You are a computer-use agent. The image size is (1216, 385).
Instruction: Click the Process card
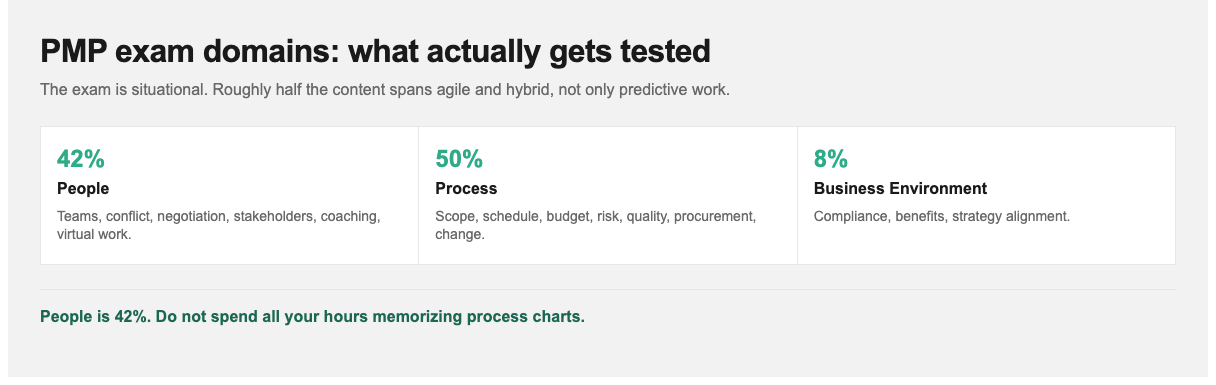608,195
